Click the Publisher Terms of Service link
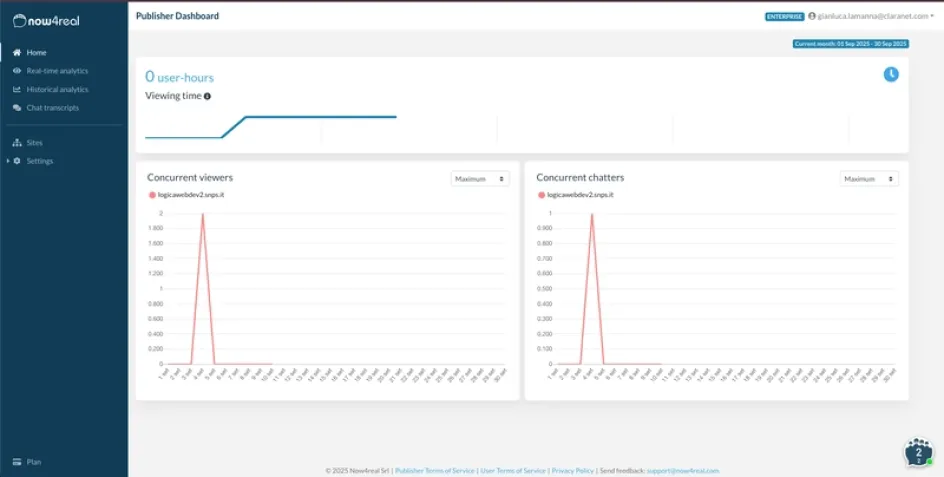Screen dimensions: 944x477 coord(434,470)
